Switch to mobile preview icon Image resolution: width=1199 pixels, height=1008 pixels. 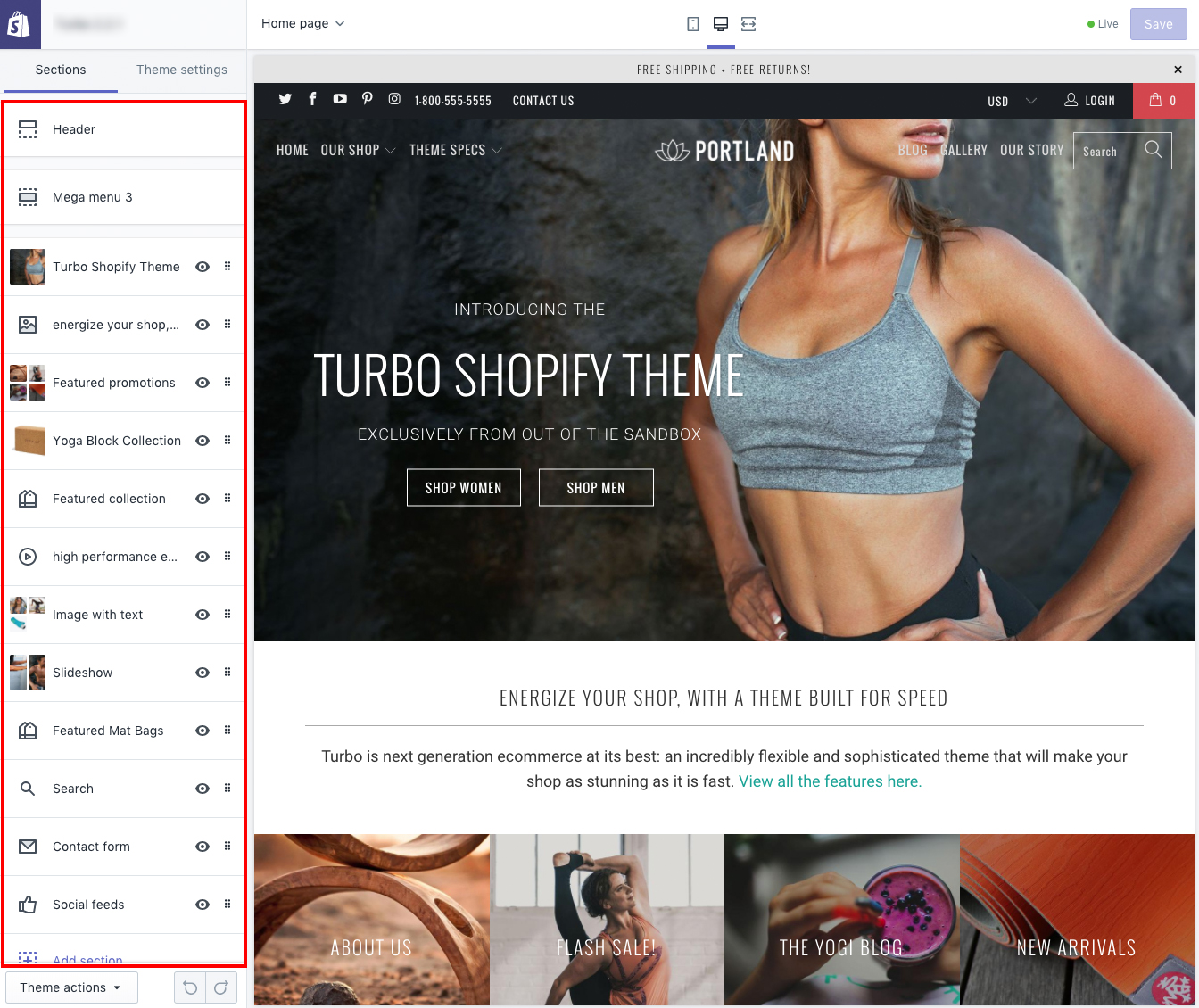pyautogui.click(x=693, y=24)
